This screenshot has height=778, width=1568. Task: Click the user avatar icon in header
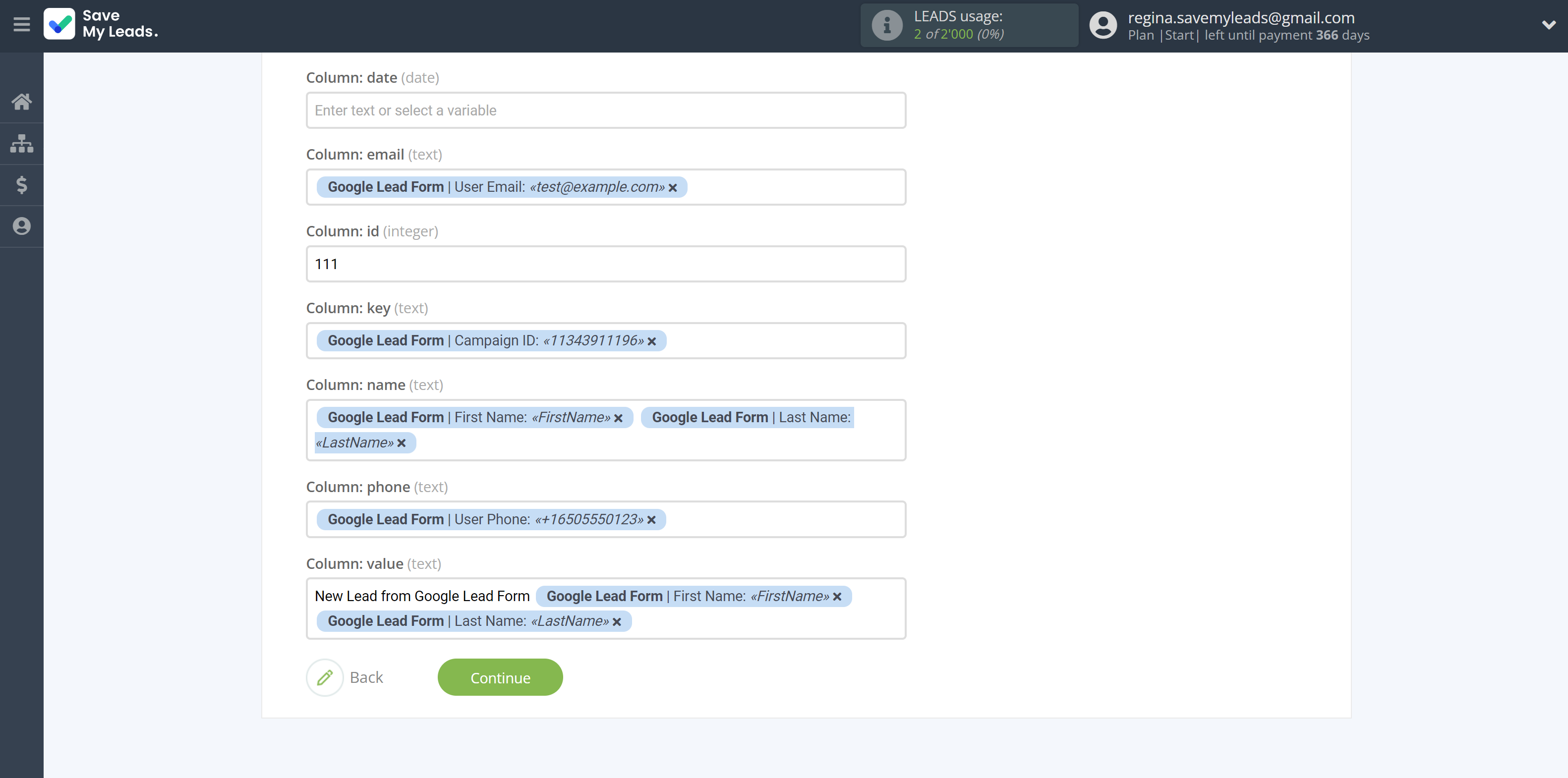pyautogui.click(x=1103, y=26)
